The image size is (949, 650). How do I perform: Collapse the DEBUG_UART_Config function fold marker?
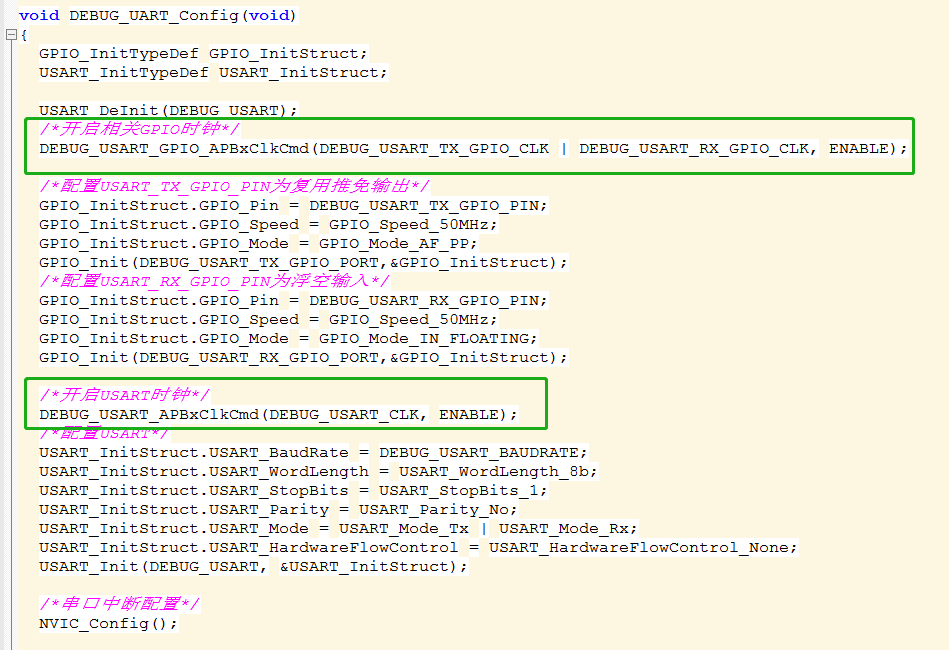[x=11, y=35]
